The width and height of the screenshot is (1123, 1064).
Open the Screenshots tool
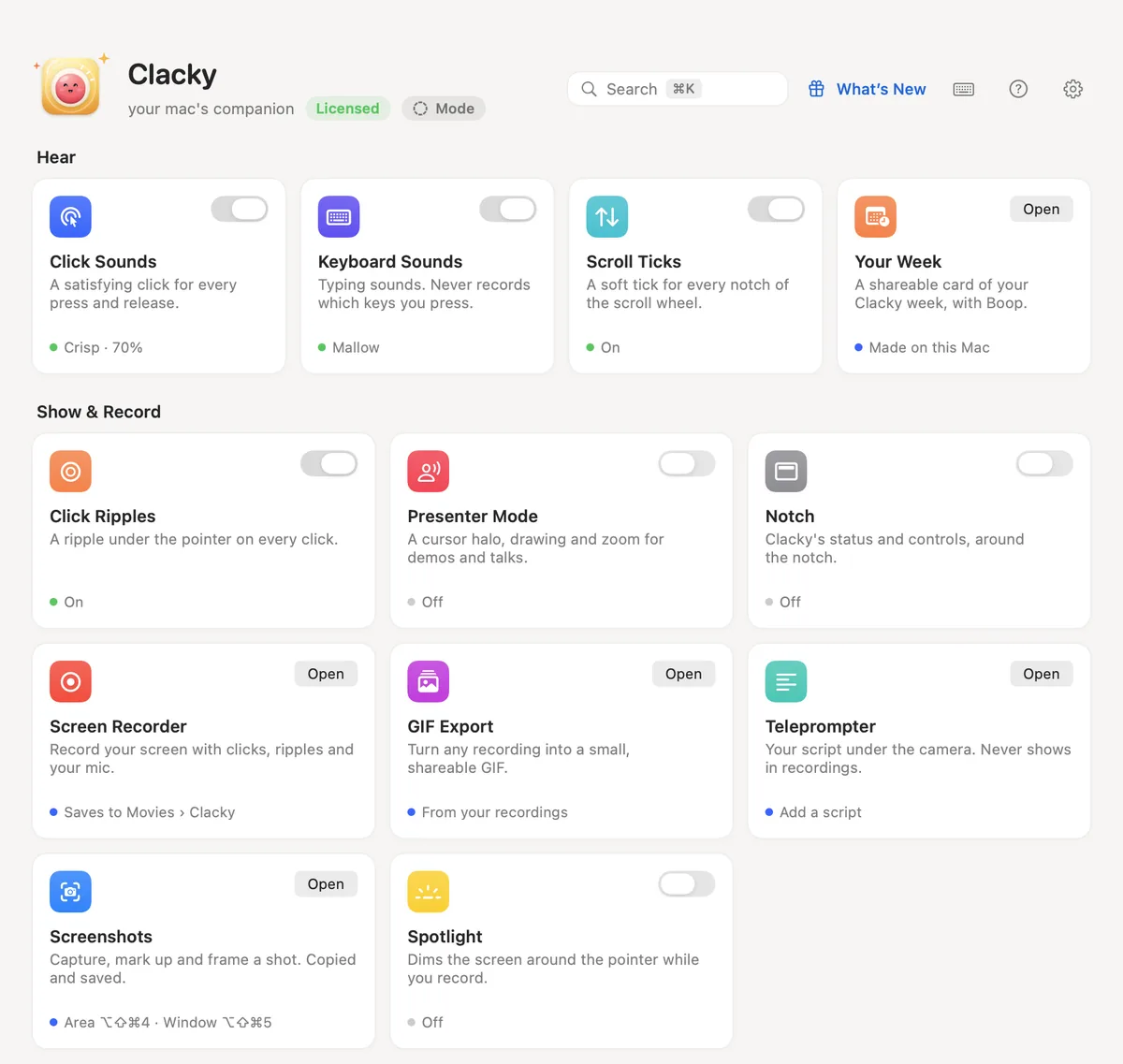[326, 883]
